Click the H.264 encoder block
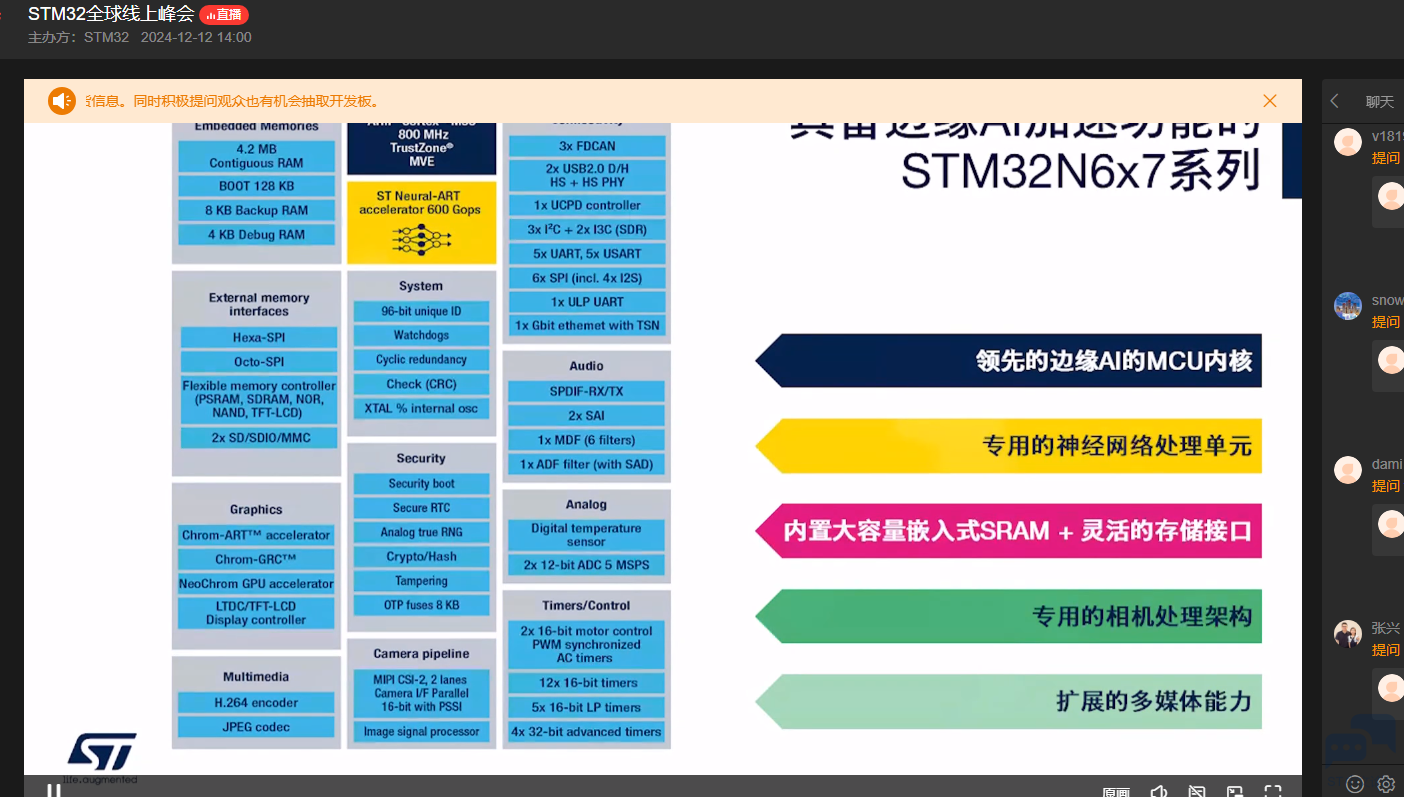Viewport: 1404px width, 797px height. tap(256, 703)
